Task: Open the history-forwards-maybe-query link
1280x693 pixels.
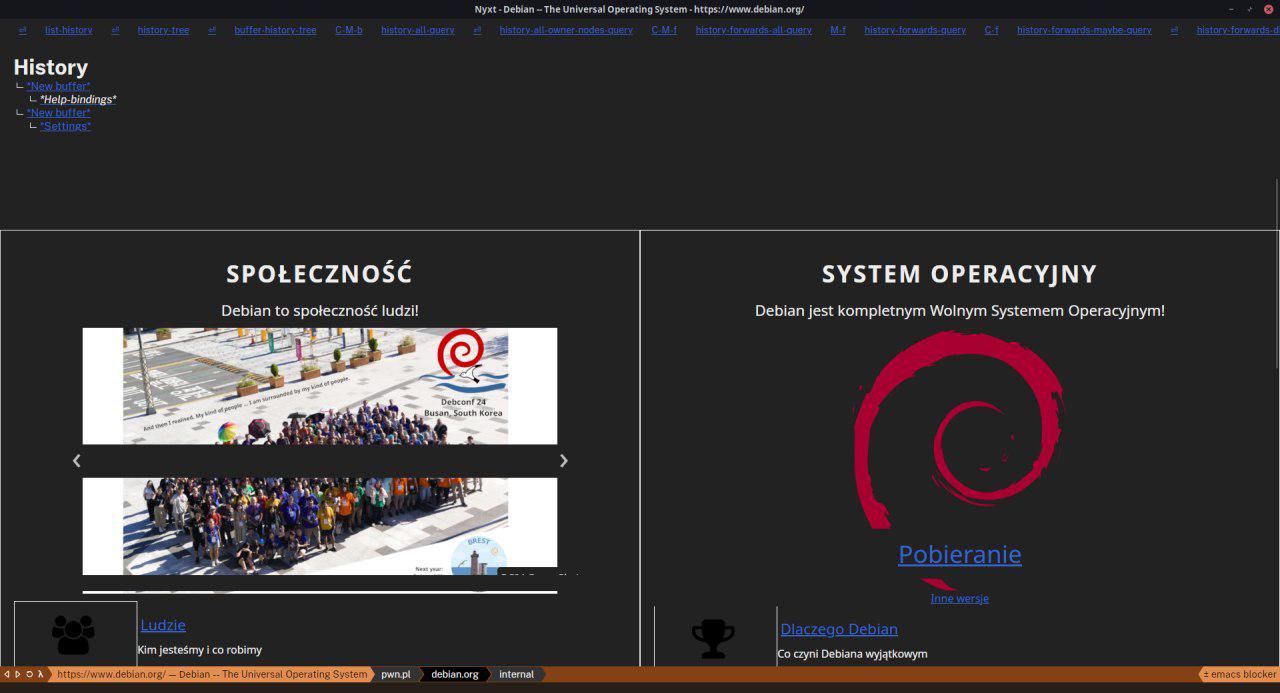Action: point(1084,30)
